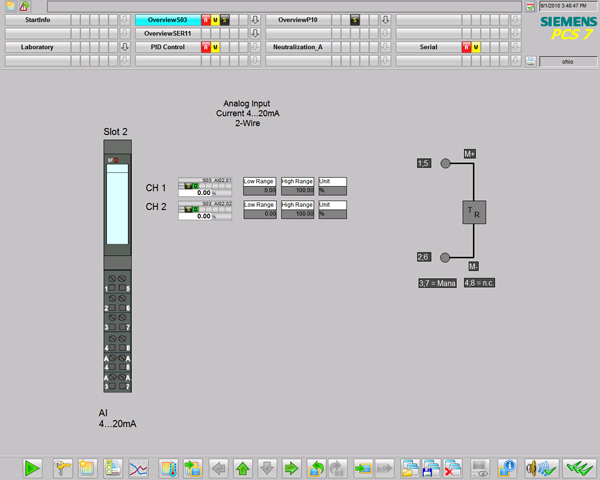Click the status indicator beside OverviewP10

tap(356, 20)
